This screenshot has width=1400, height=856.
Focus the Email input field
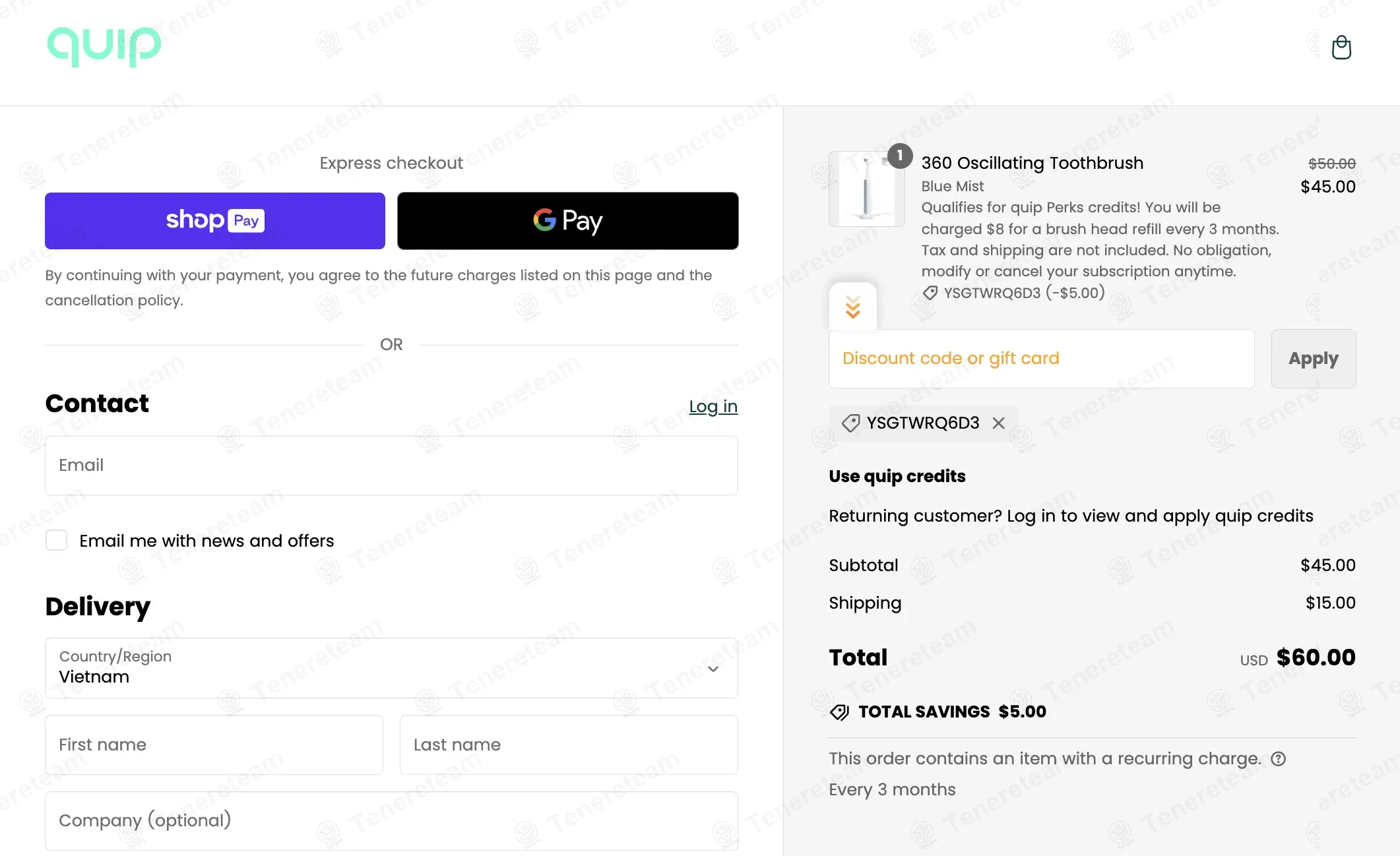[391, 466]
